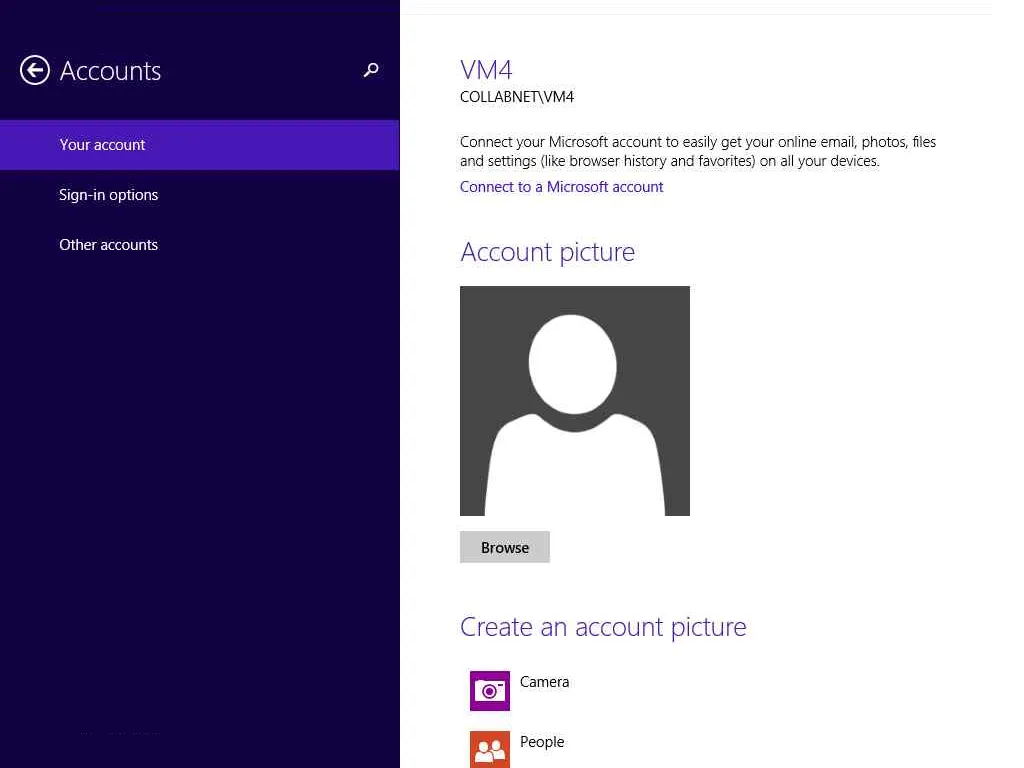Click the Account picture heading
This screenshot has width=1024, height=768.
[x=547, y=252]
